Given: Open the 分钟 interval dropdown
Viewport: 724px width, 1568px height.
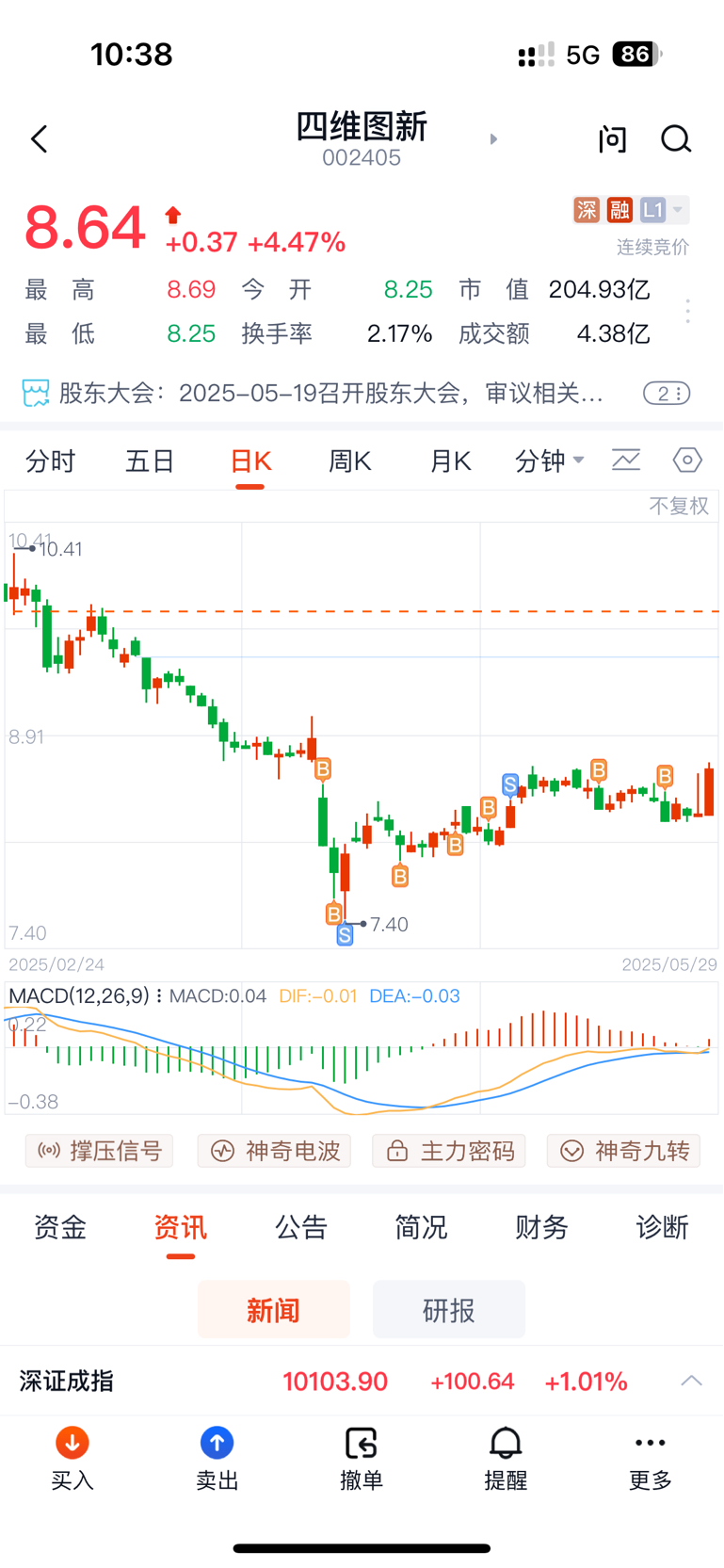Looking at the screenshot, I should coord(550,461).
